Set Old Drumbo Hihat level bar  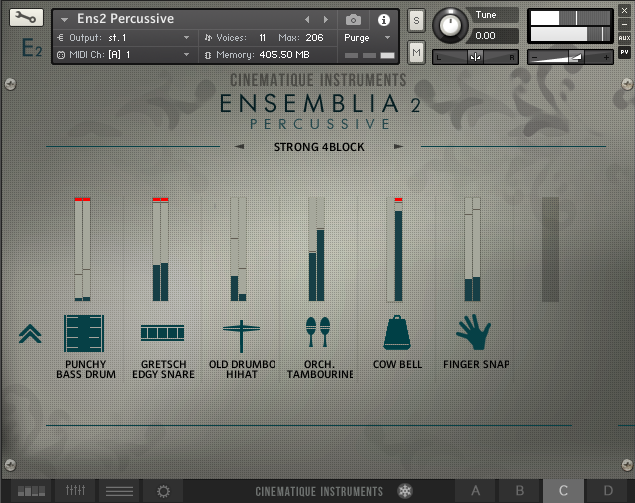(x=239, y=249)
